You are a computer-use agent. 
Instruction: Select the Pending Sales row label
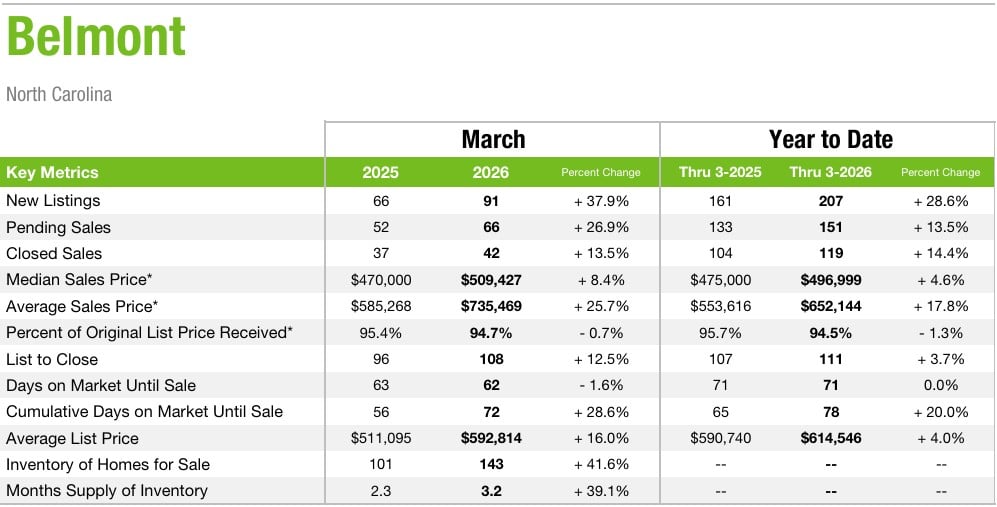(58, 227)
